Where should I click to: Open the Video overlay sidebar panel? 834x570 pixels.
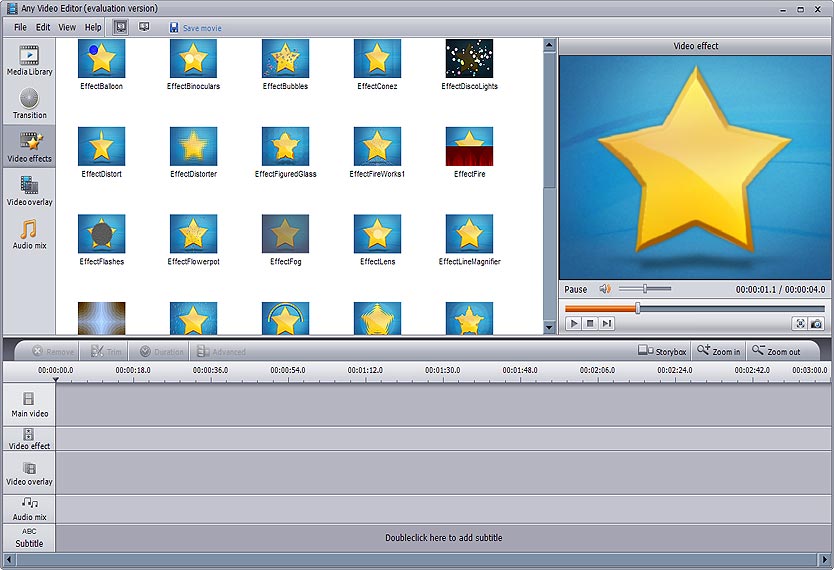[29, 191]
